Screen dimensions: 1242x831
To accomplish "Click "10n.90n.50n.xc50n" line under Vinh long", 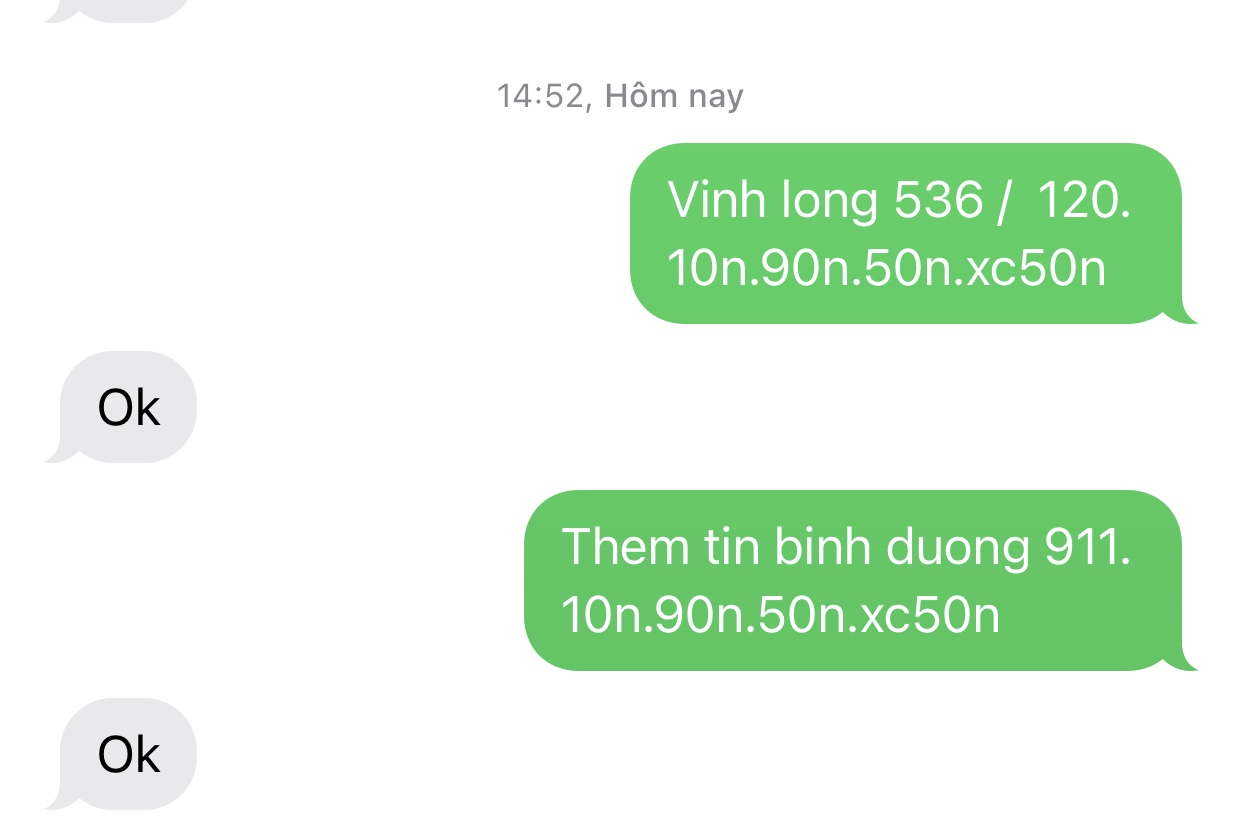I will click(x=886, y=268).
